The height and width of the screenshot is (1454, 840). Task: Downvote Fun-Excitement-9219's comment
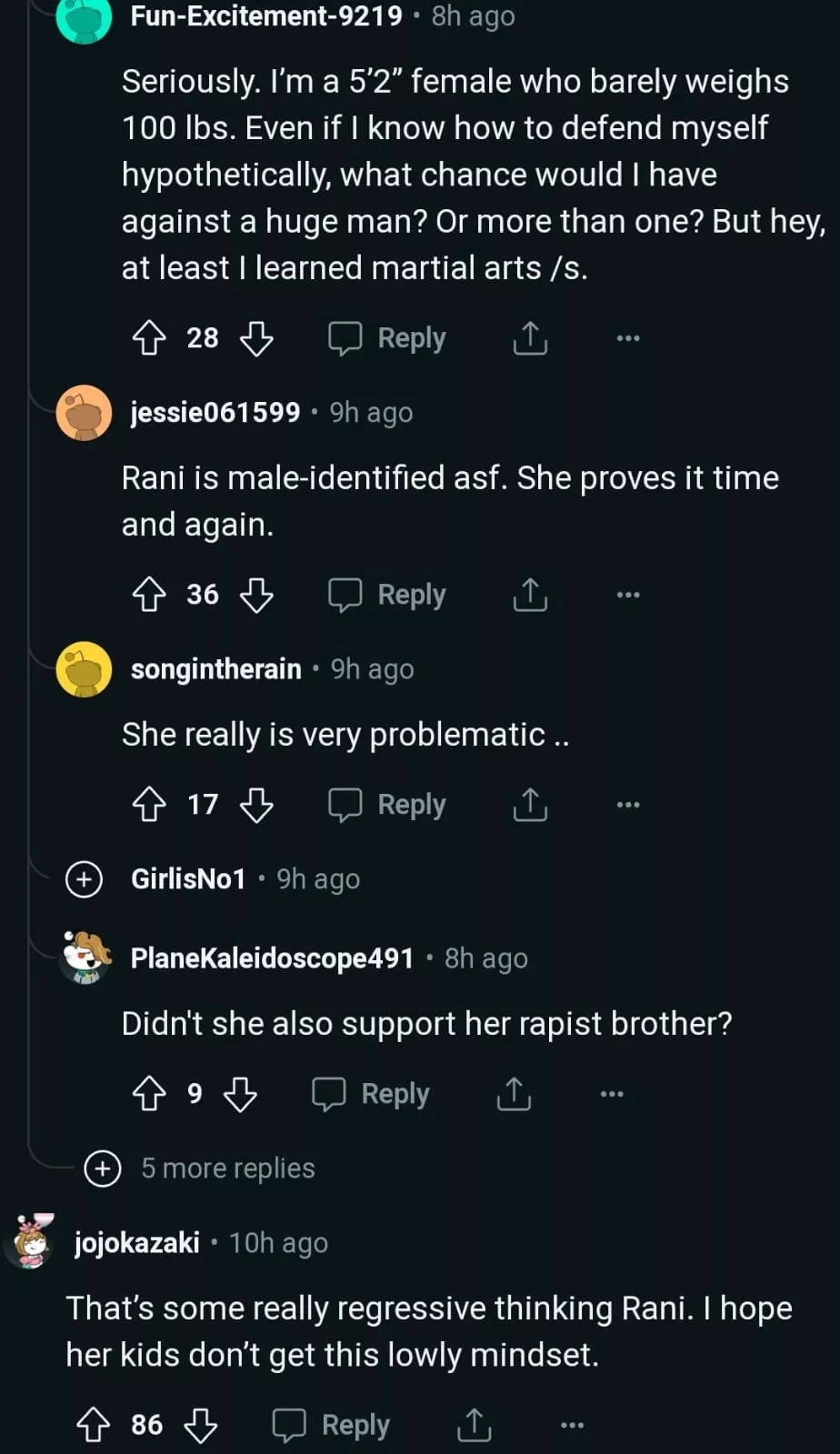(256, 338)
